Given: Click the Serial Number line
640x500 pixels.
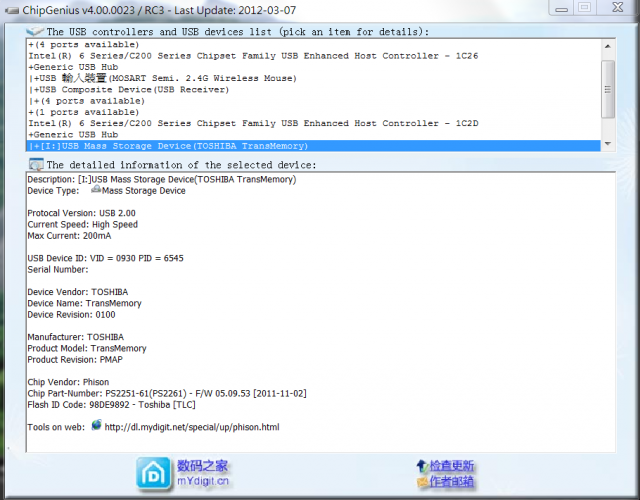Looking at the screenshot, I should click(58, 269).
